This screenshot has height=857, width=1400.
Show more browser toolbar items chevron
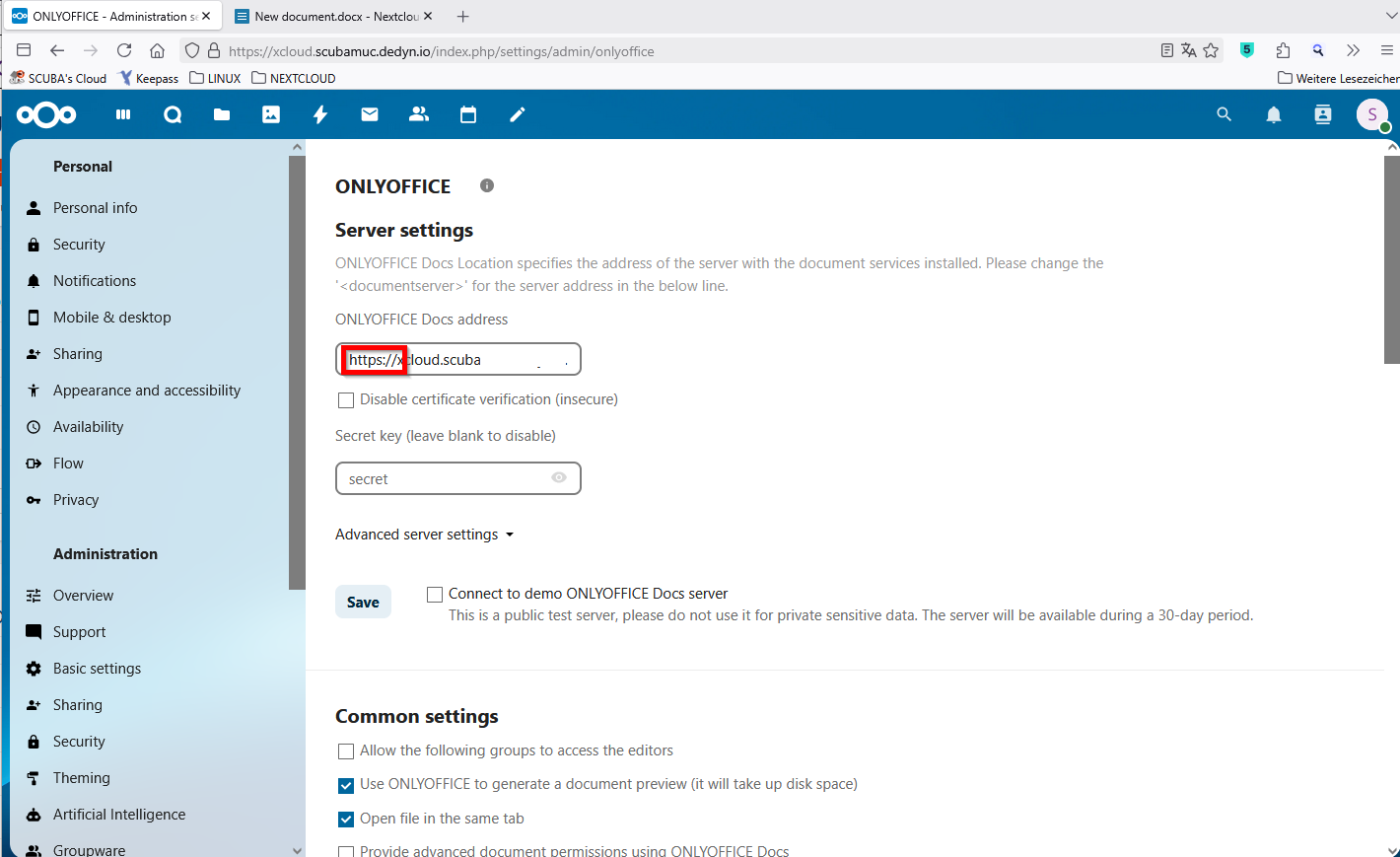(1353, 50)
